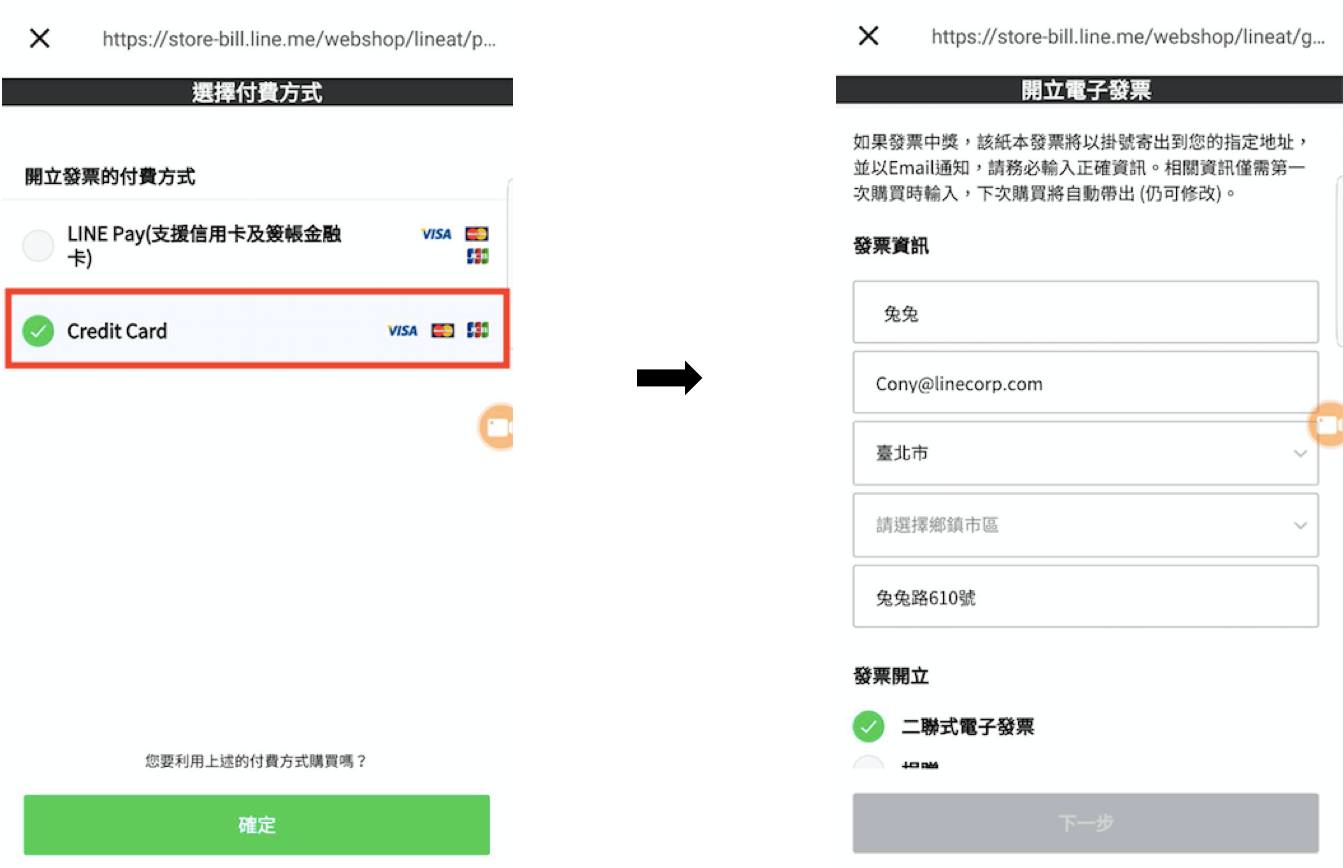This screenshot has height=868, width=1343.
Task: Click the store-bill.line.me URL on left screen
Action: pos(299,39)
